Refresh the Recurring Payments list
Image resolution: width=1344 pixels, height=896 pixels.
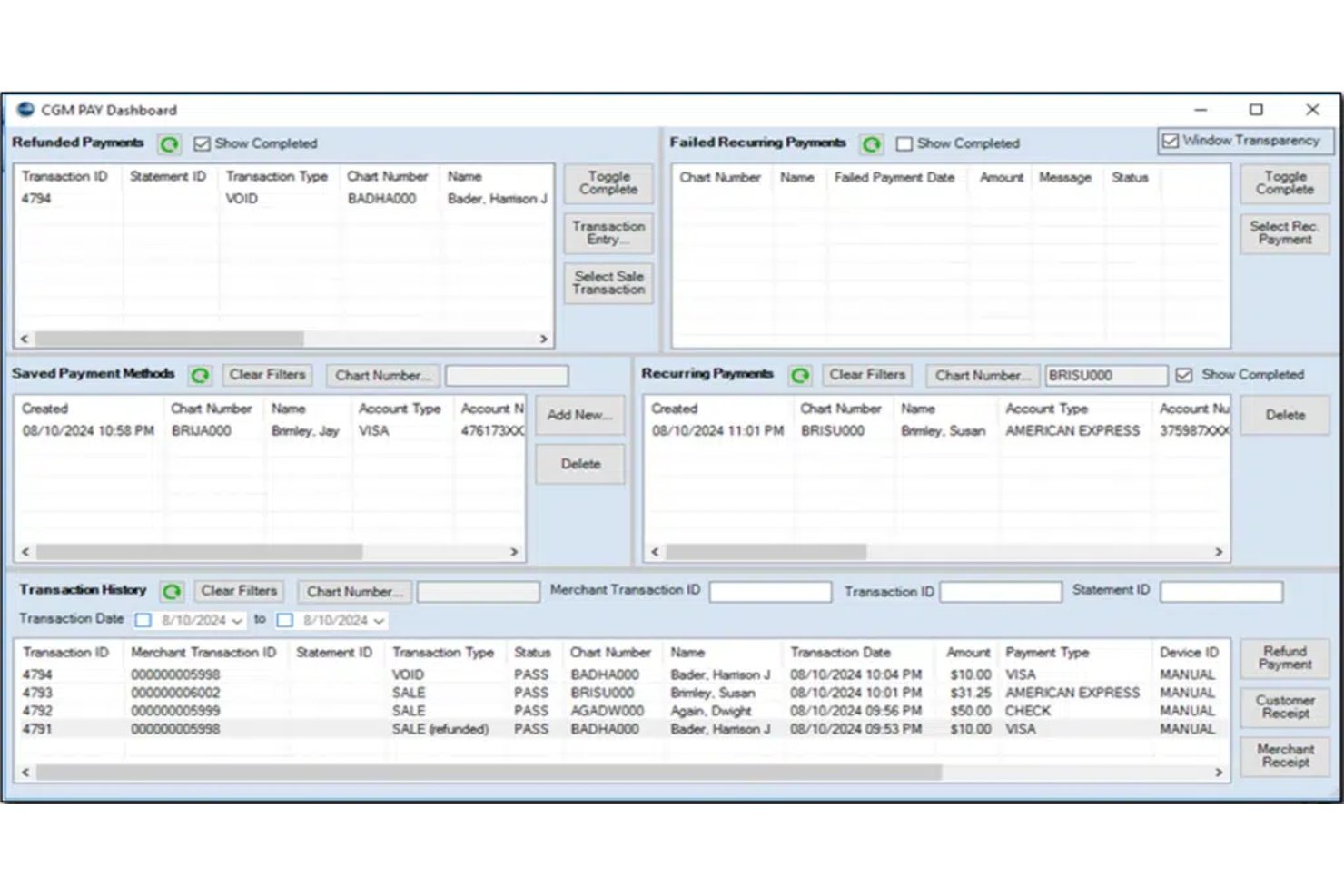tap(800, 375)
